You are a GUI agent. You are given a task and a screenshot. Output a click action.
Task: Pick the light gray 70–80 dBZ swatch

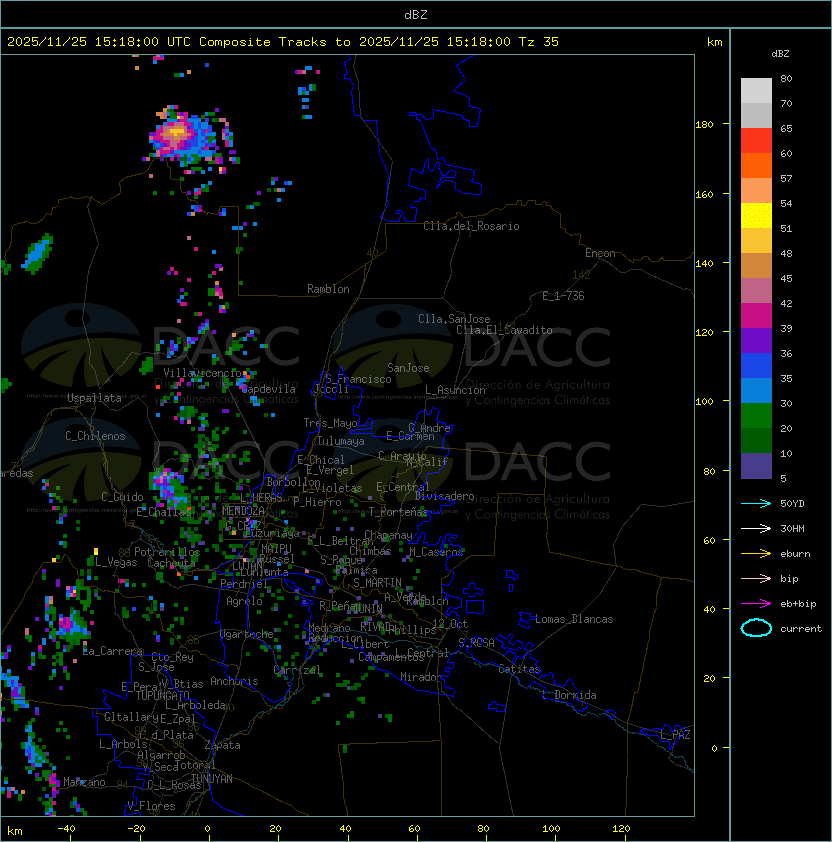[x=756, y=90]
